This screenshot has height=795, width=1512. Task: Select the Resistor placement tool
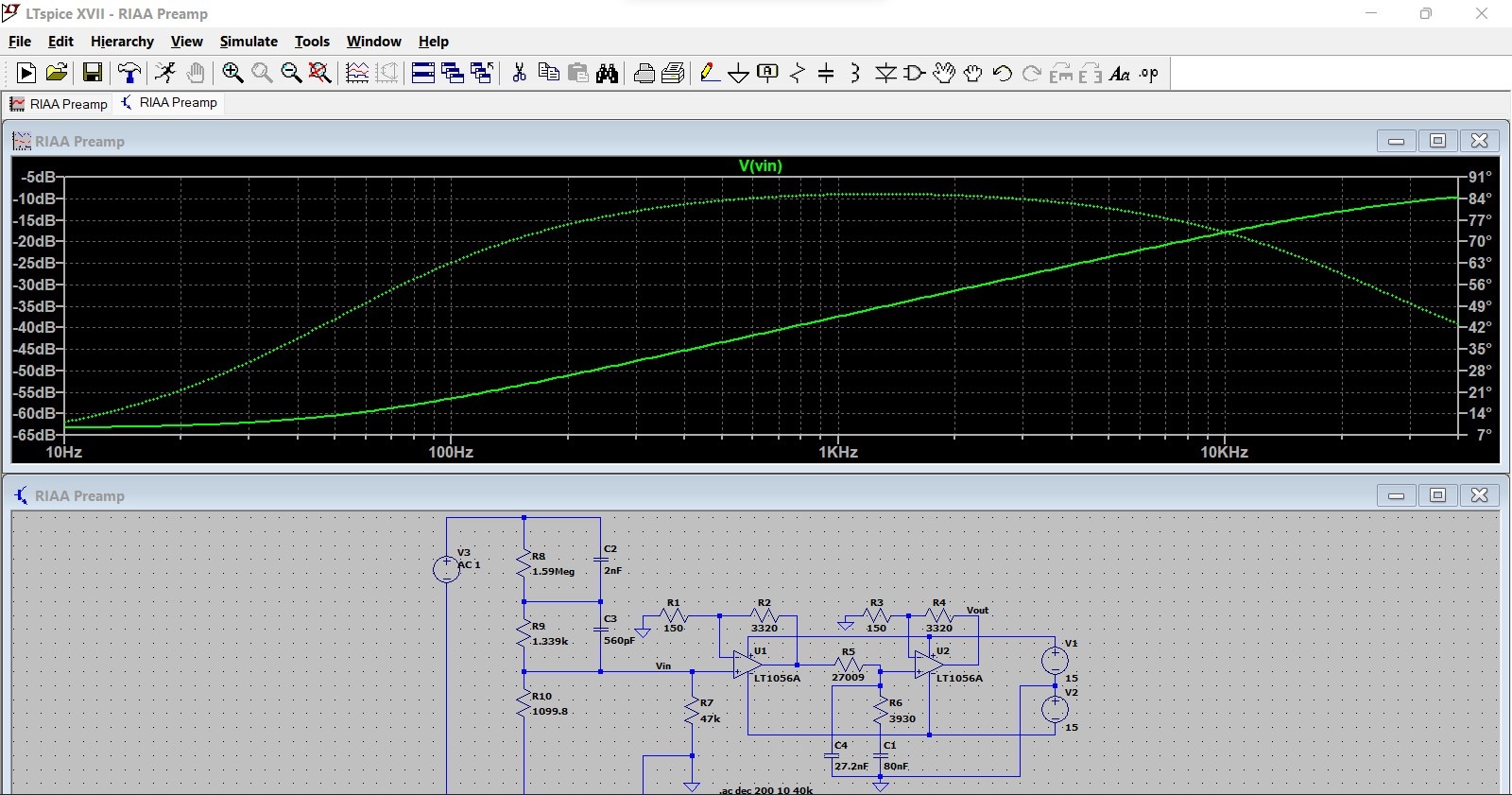(x=798, y=73)
